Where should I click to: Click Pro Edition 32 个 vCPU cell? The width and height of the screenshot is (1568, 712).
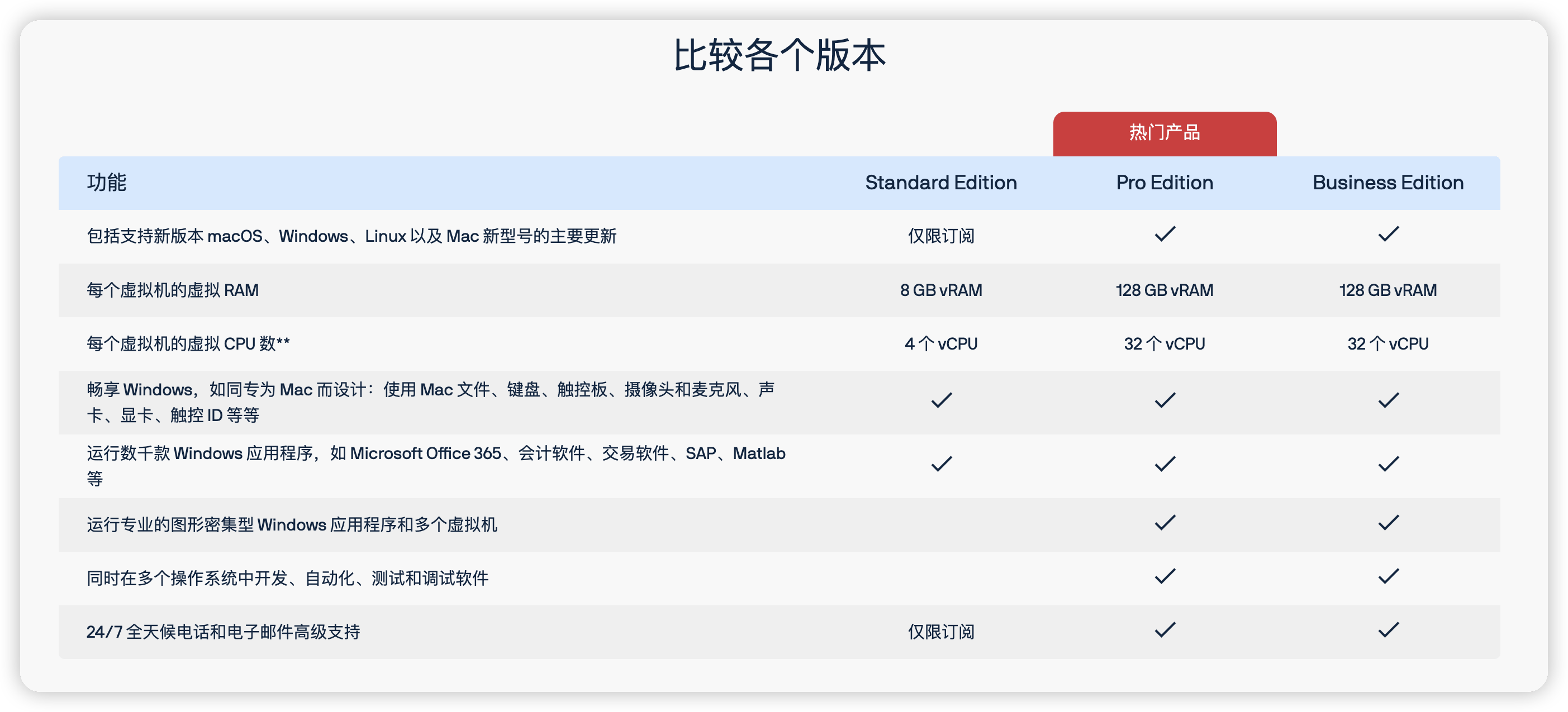point(1165,344)
